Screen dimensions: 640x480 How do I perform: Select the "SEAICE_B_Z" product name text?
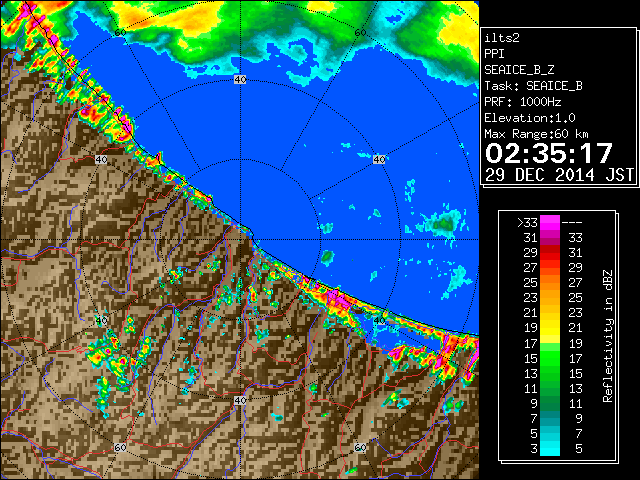(519, 70)
